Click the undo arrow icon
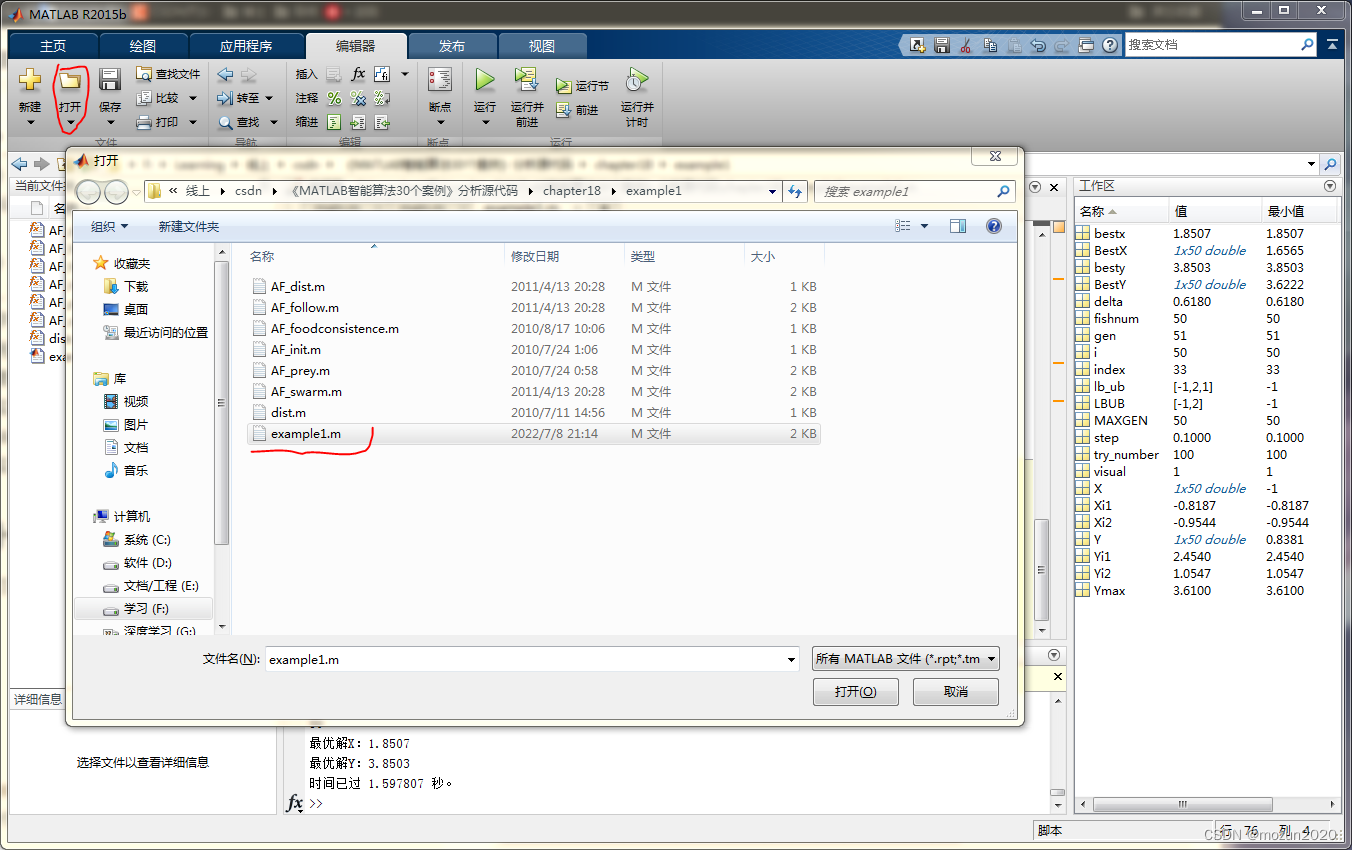The height and width of the screenshot is (850, 1352). (x=1038, y=45)
